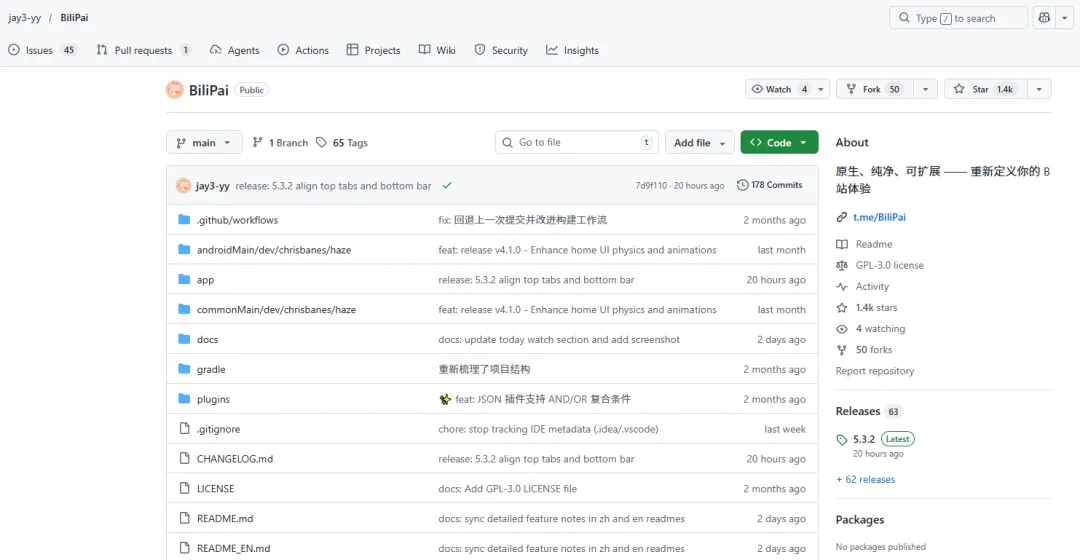
Task: Open the GPL-3.0 license link
Action: pos(889,265)
